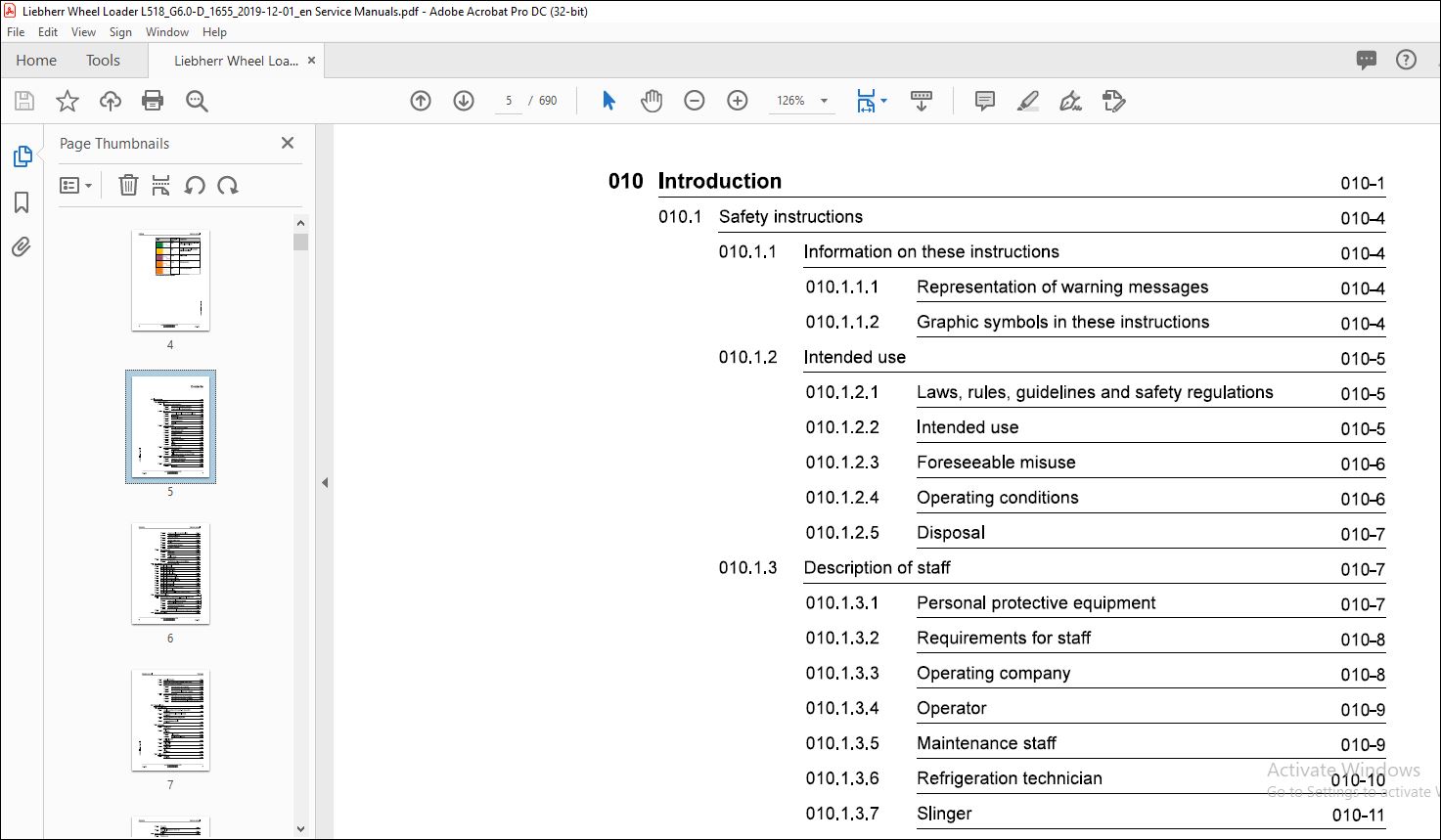Viewport: 1441px width, 840px height.
Task: Click the Maintenance staff entry
Action: point(986,743)
